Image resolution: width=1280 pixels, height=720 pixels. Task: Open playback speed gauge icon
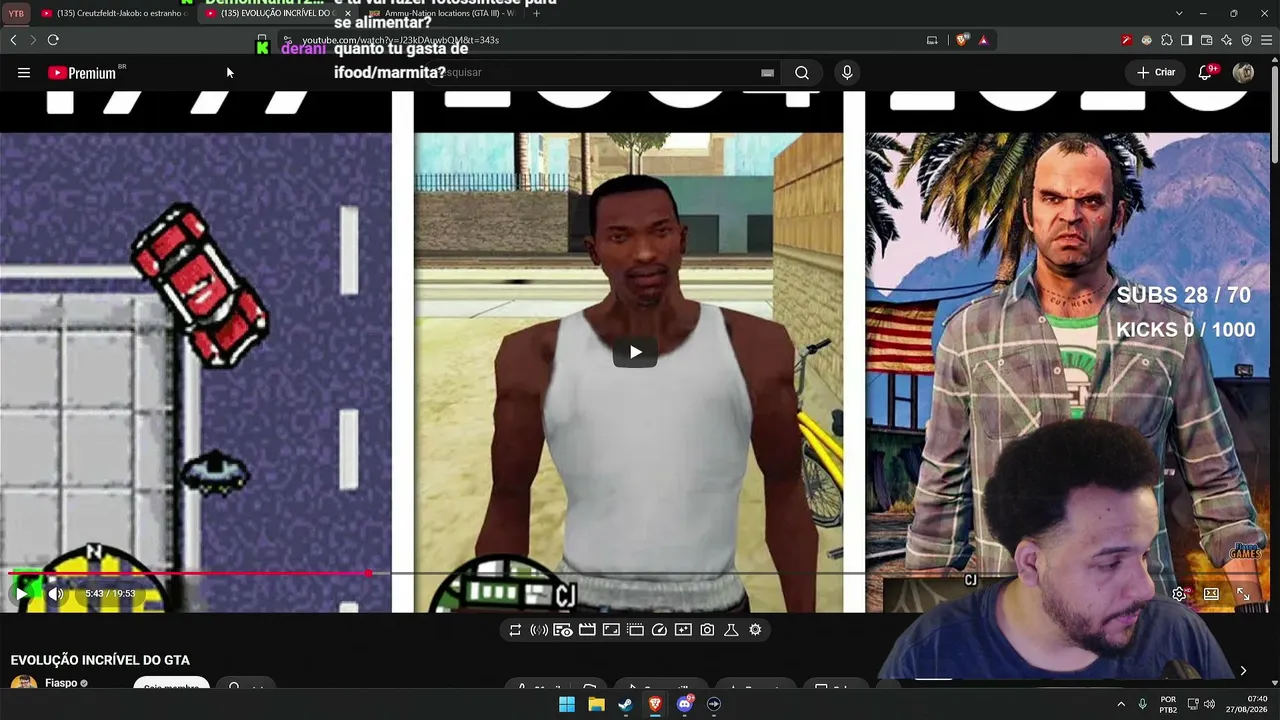click(659, 630)
